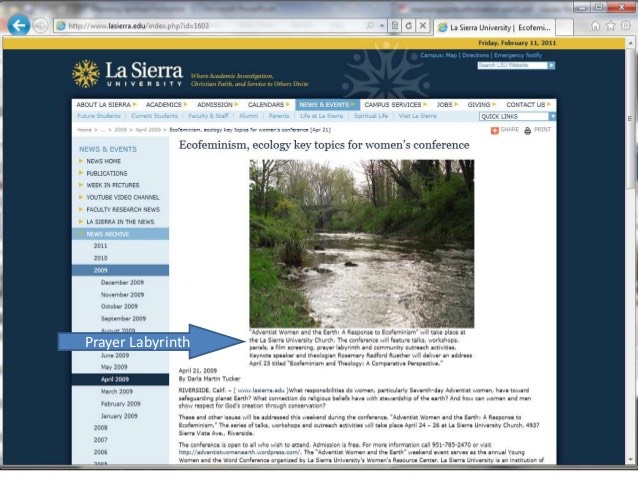Go to Future Students link
This screenshot has height=479, width=638.
coord(99,116)
